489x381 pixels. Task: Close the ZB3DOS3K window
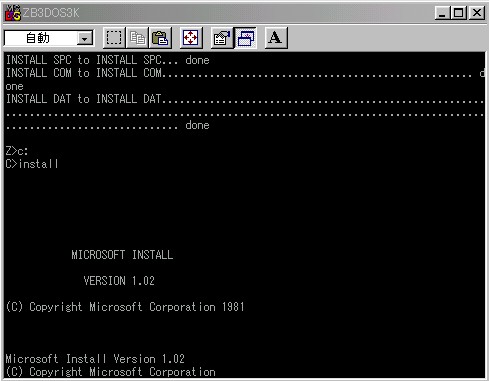coord(477,13)
